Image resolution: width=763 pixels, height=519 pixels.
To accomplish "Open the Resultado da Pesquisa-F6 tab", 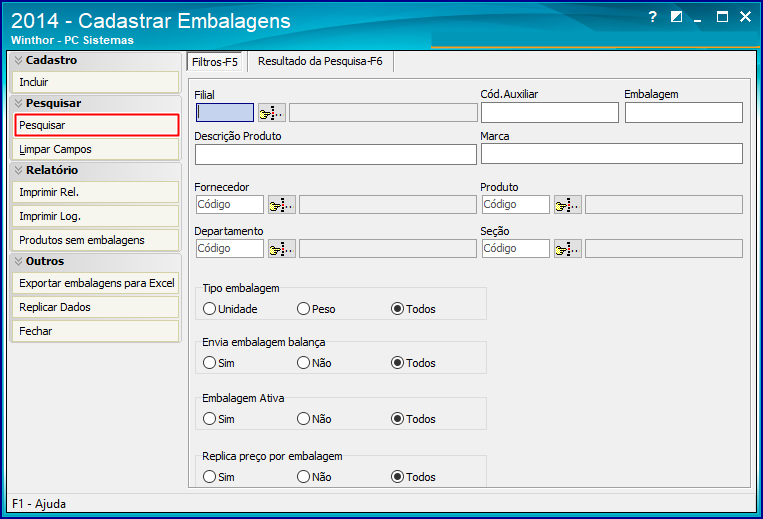I will tap(320, 61).
